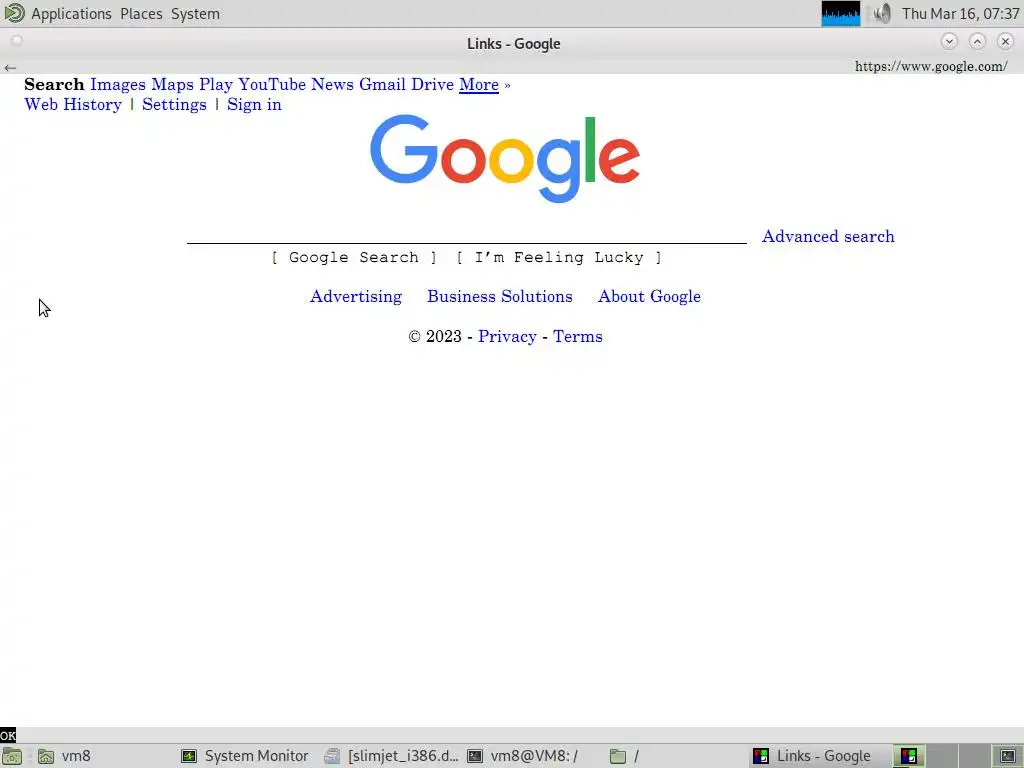Viewport: 1024px width, 768px height.
Task: Expand the More link
Action: [x=479, y=85]
